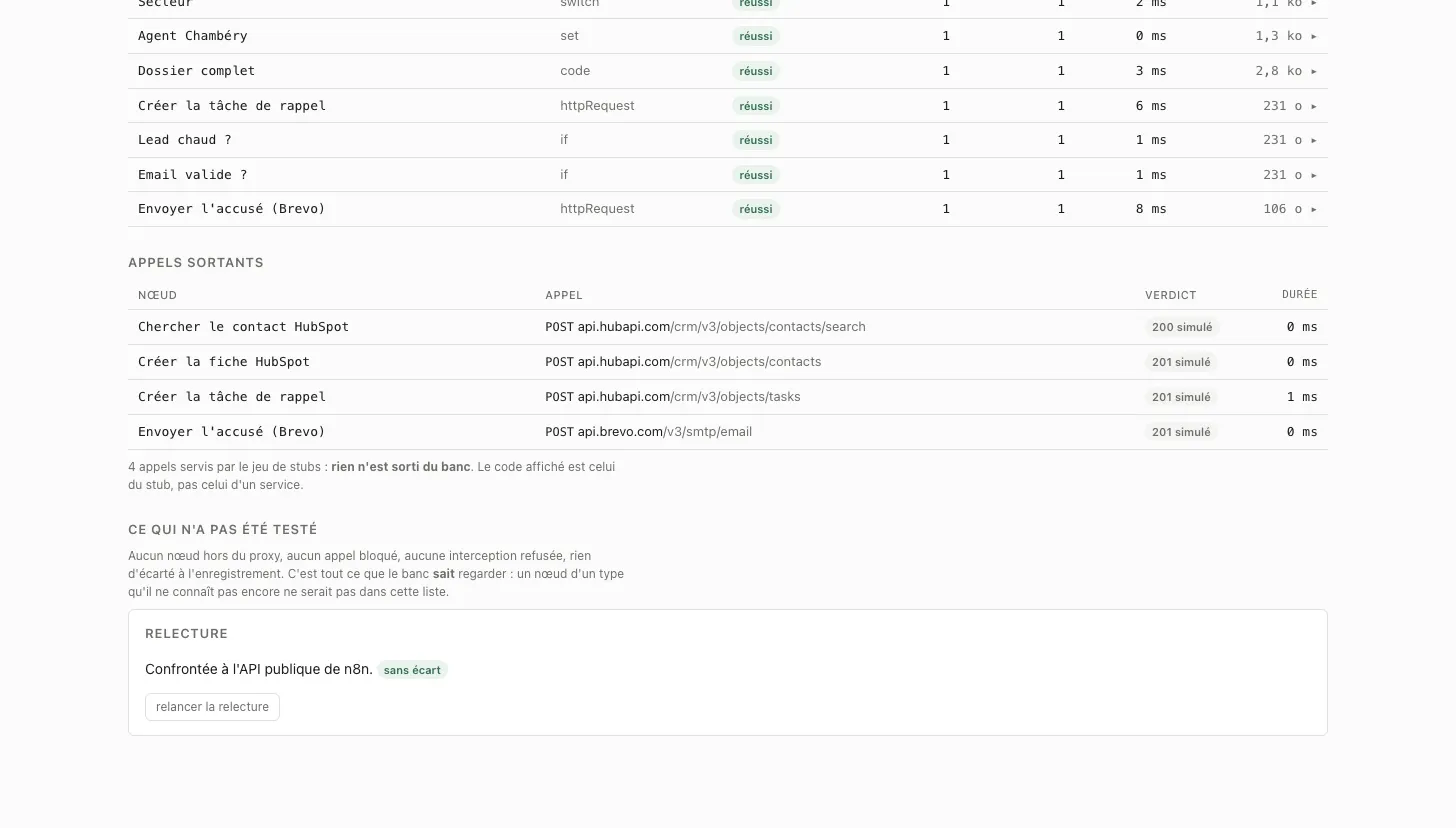Select the 'sans écart' badge
Screen dimensions: 1456x828
click(412, 670)
